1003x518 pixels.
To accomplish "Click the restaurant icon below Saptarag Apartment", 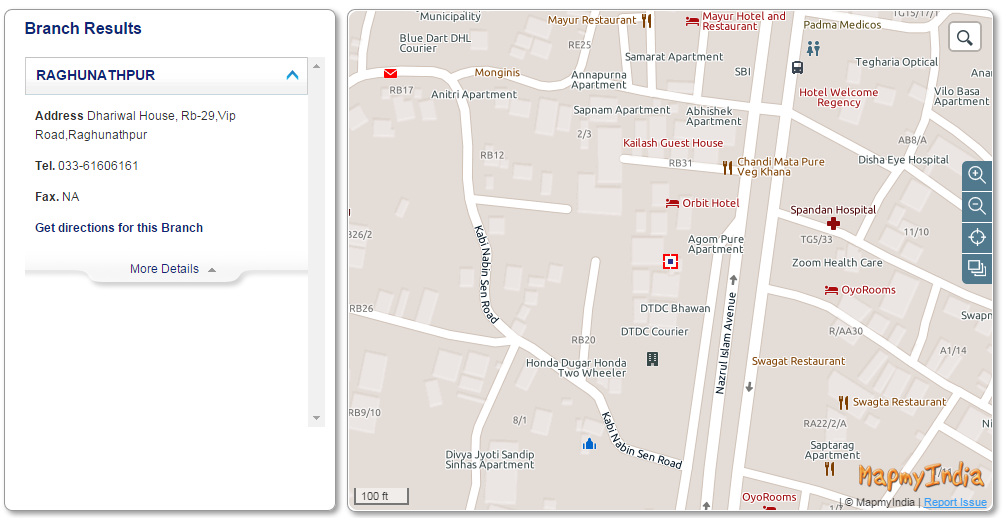I will (x=830, y=469).
